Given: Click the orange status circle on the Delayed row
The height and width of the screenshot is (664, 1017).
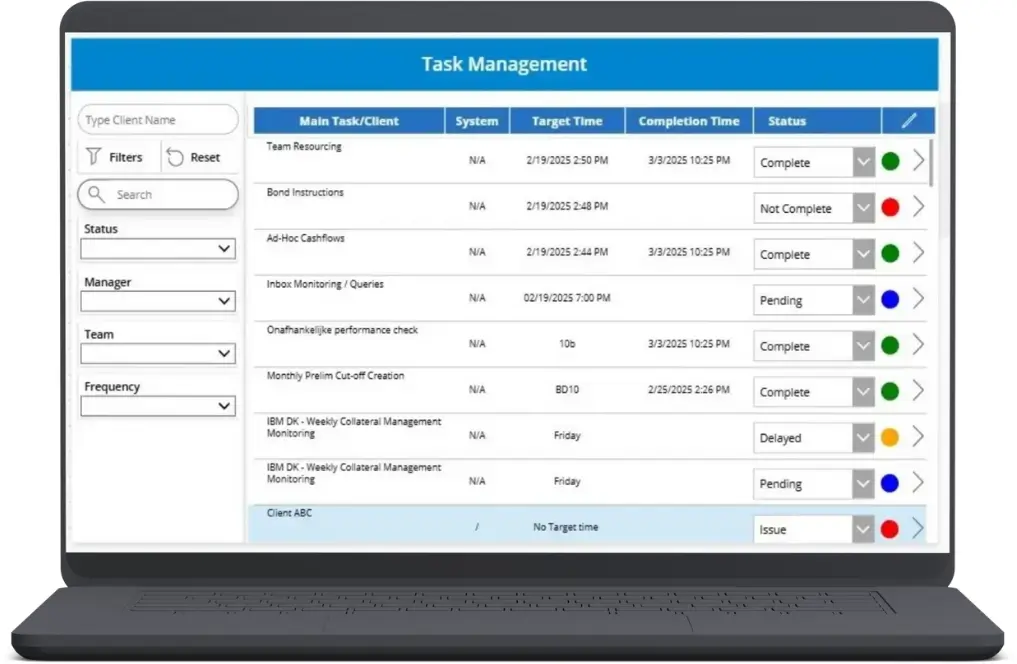Looking at the screenshot, I should pyautogui.click(x=890, y=437).
